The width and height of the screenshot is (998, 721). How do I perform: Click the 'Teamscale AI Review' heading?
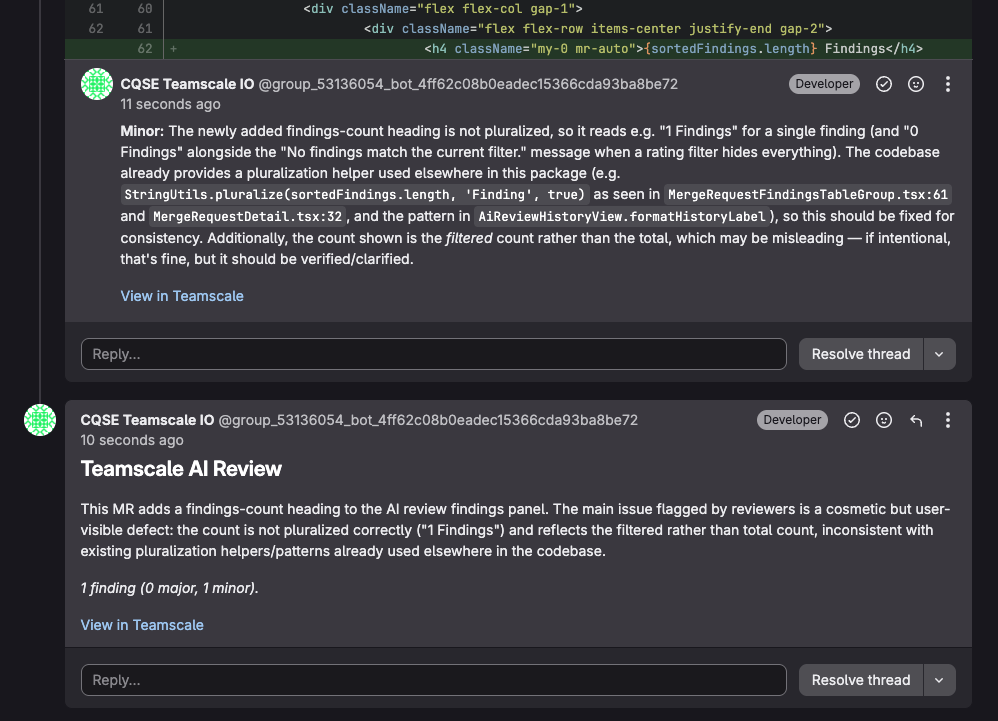pyautogui.click(x=181, y=468)
